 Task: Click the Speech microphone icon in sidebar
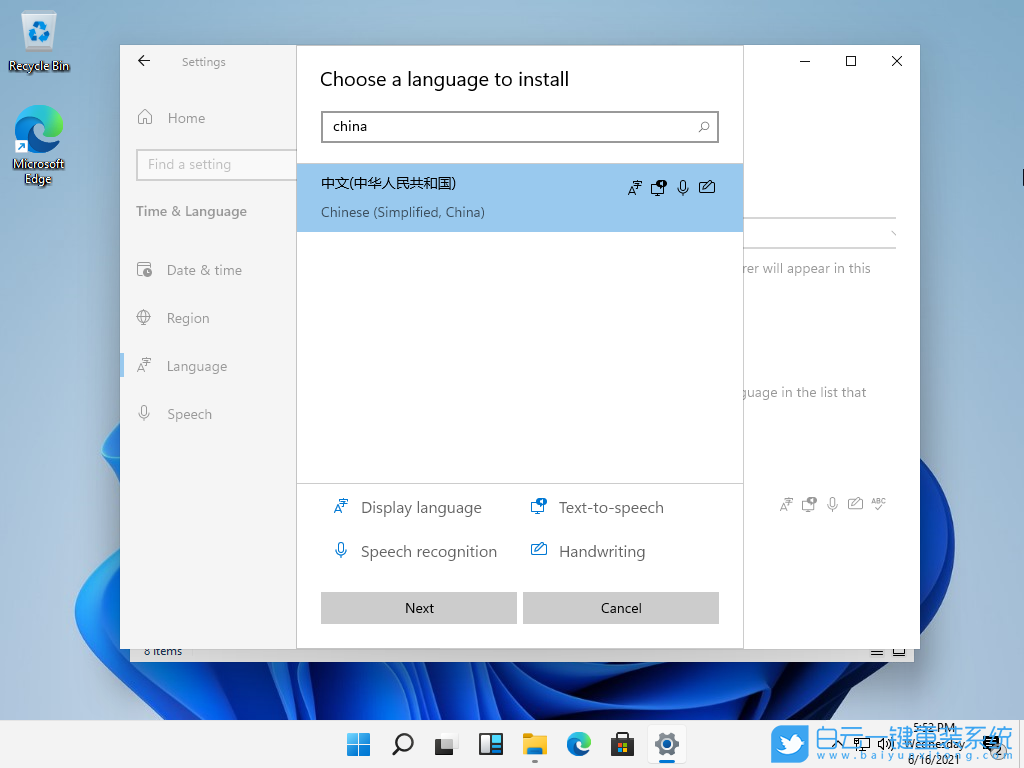click(x=146, y=413)
